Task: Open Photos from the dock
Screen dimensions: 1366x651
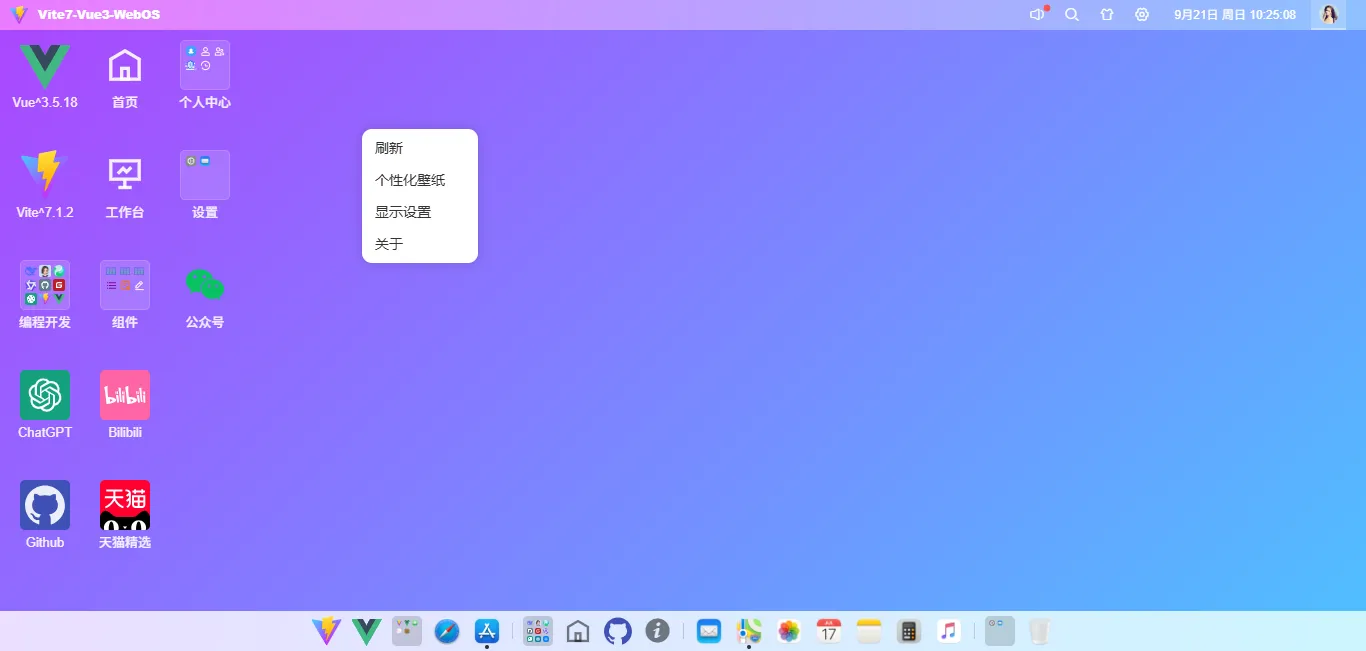Action: (x=788, y=631)
